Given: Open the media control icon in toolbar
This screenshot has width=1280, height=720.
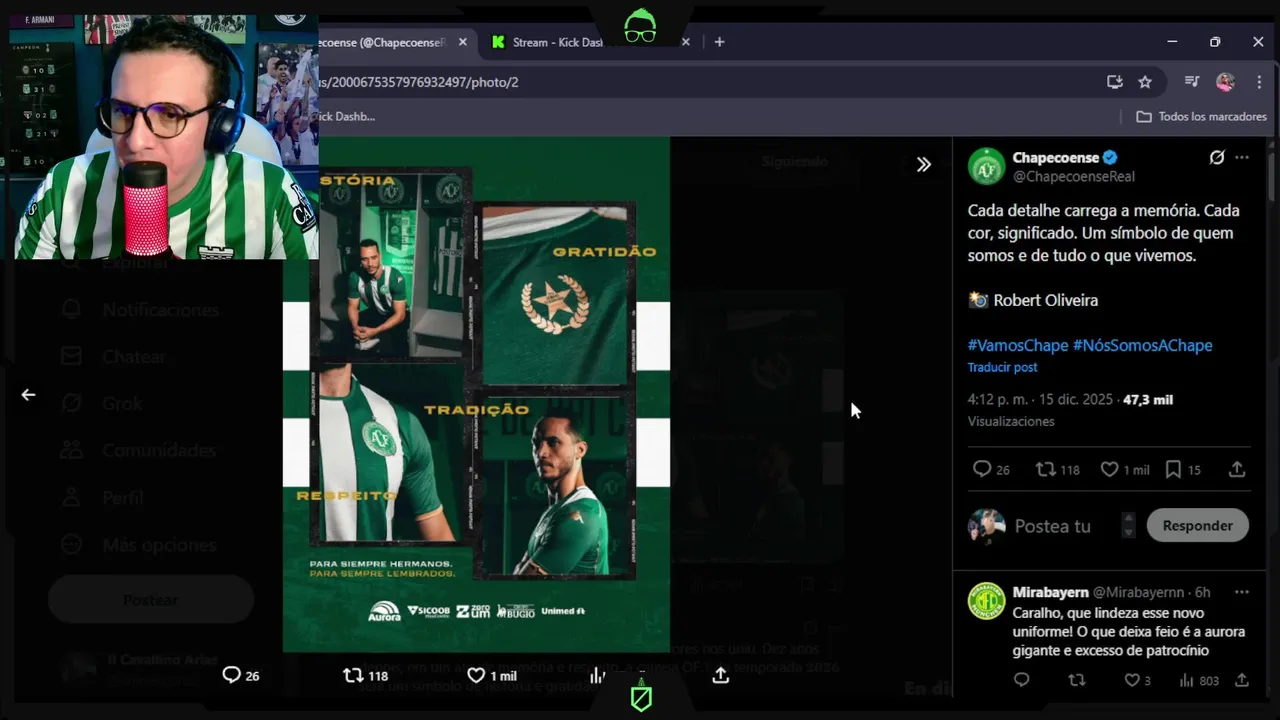Looking at the screenshot, I should pos(1192,82).
